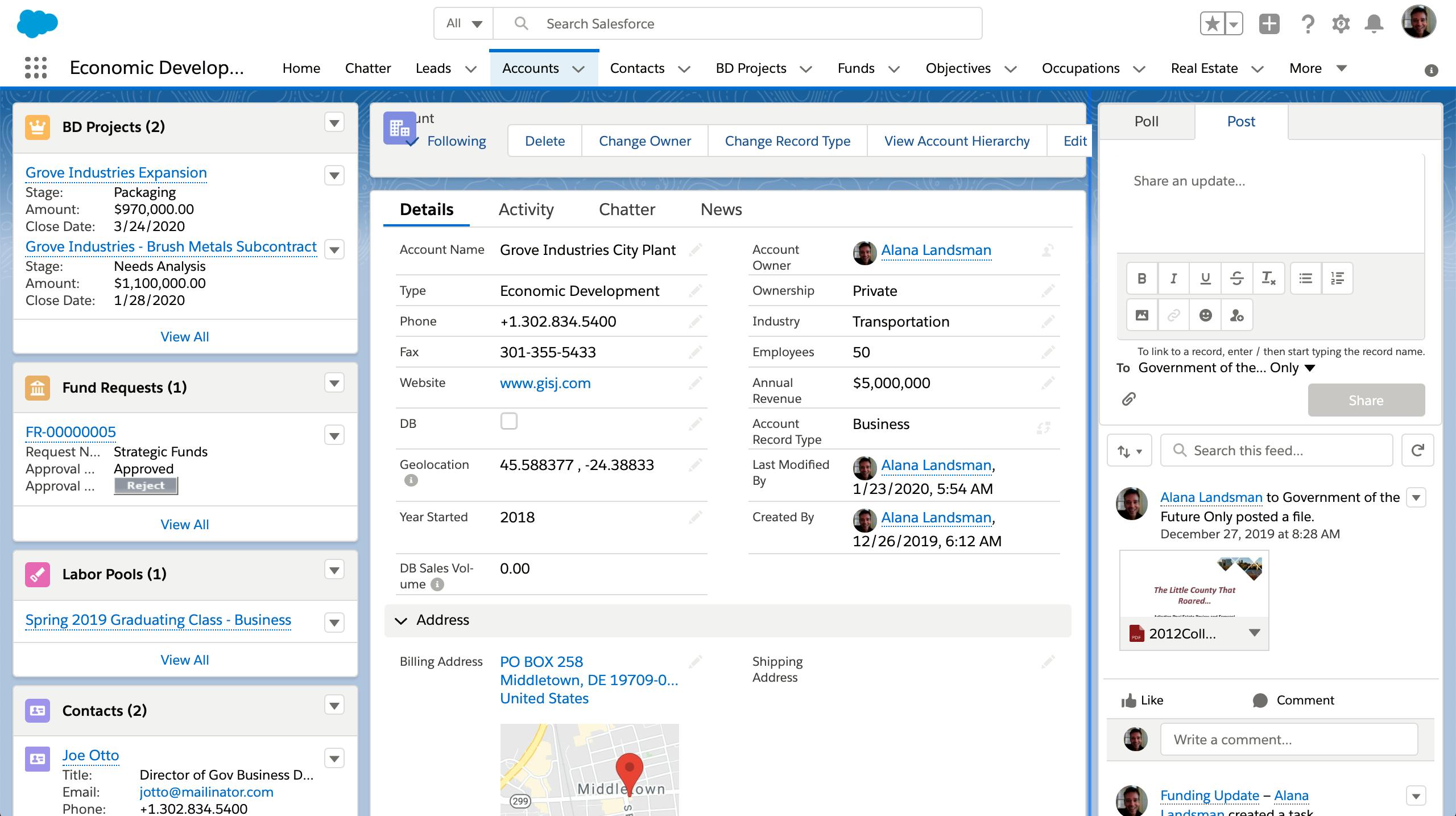Open Salesforce notifications
This screenshot has width=1456, height=816.
click(1374, 23)
